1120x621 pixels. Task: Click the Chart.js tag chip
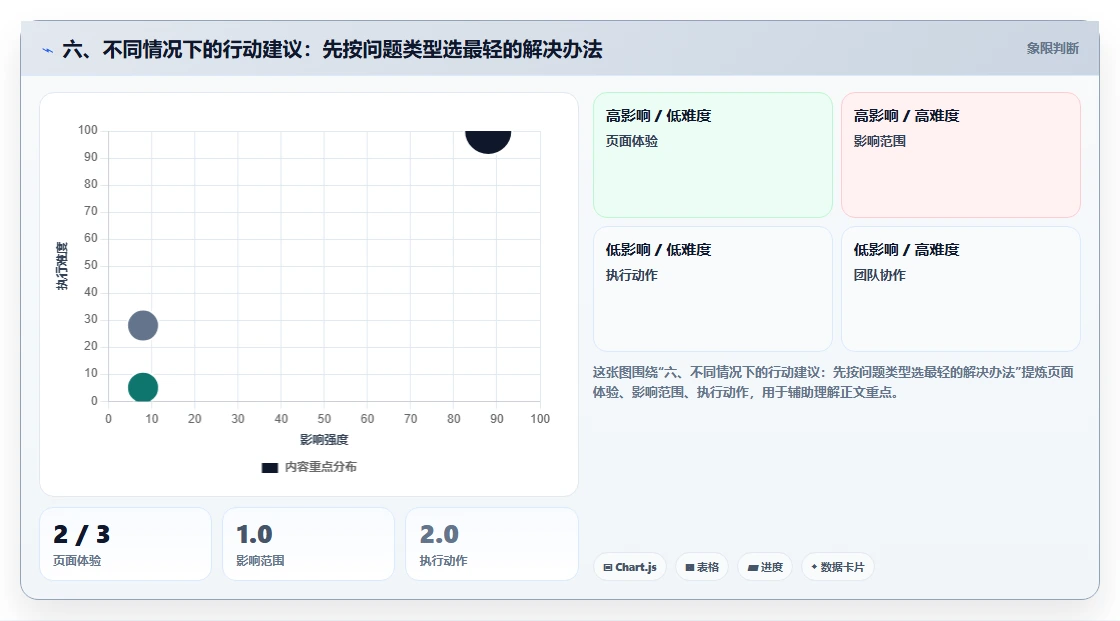coord(630,567)
